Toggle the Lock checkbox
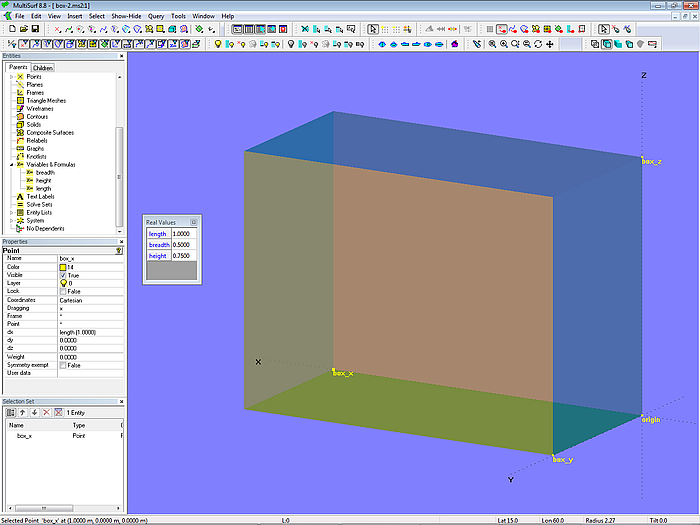The width and height of the screenshot is (700, 525). click(63, 291)
